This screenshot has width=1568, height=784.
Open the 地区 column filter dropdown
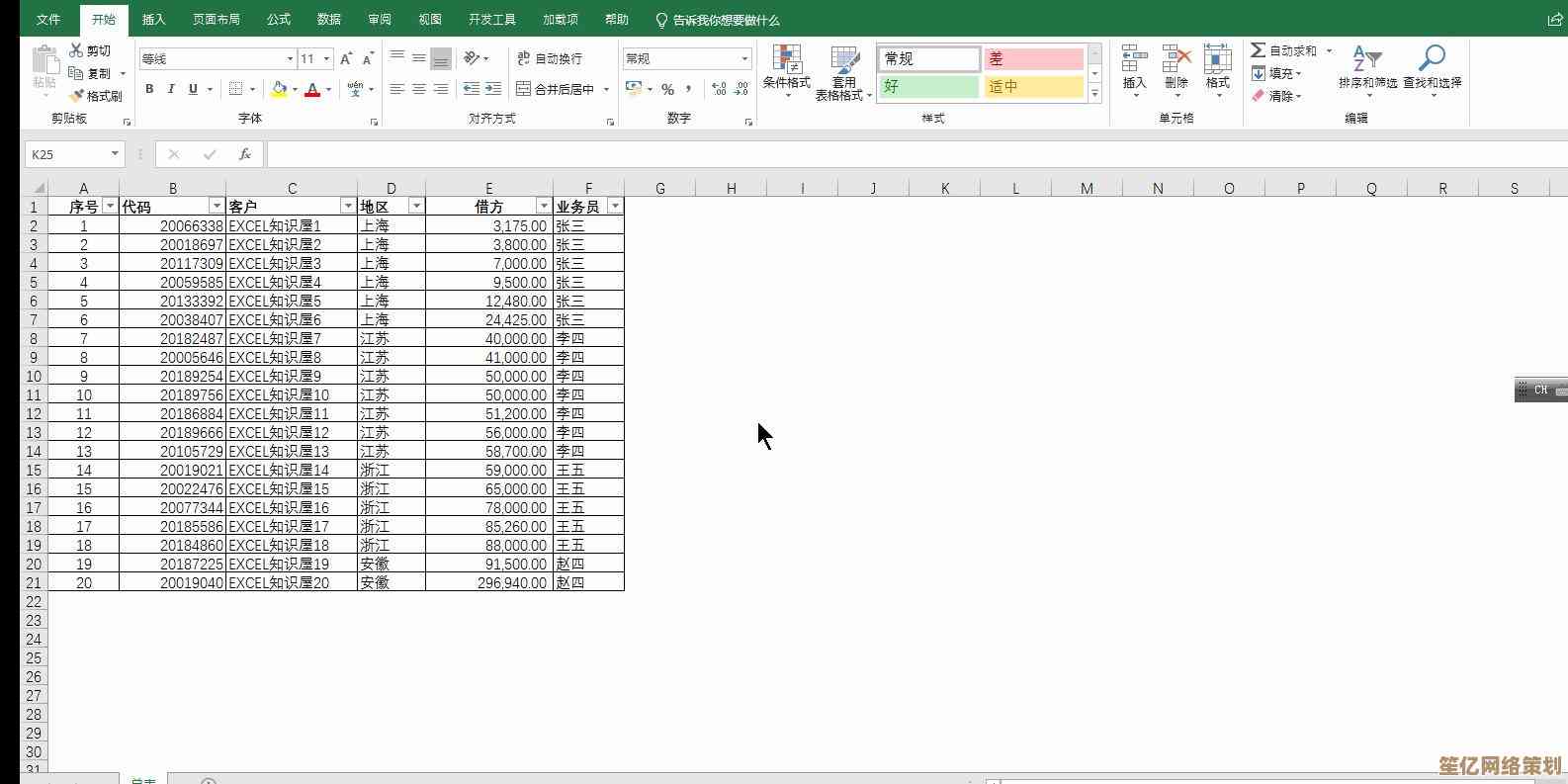pos(416,206)
